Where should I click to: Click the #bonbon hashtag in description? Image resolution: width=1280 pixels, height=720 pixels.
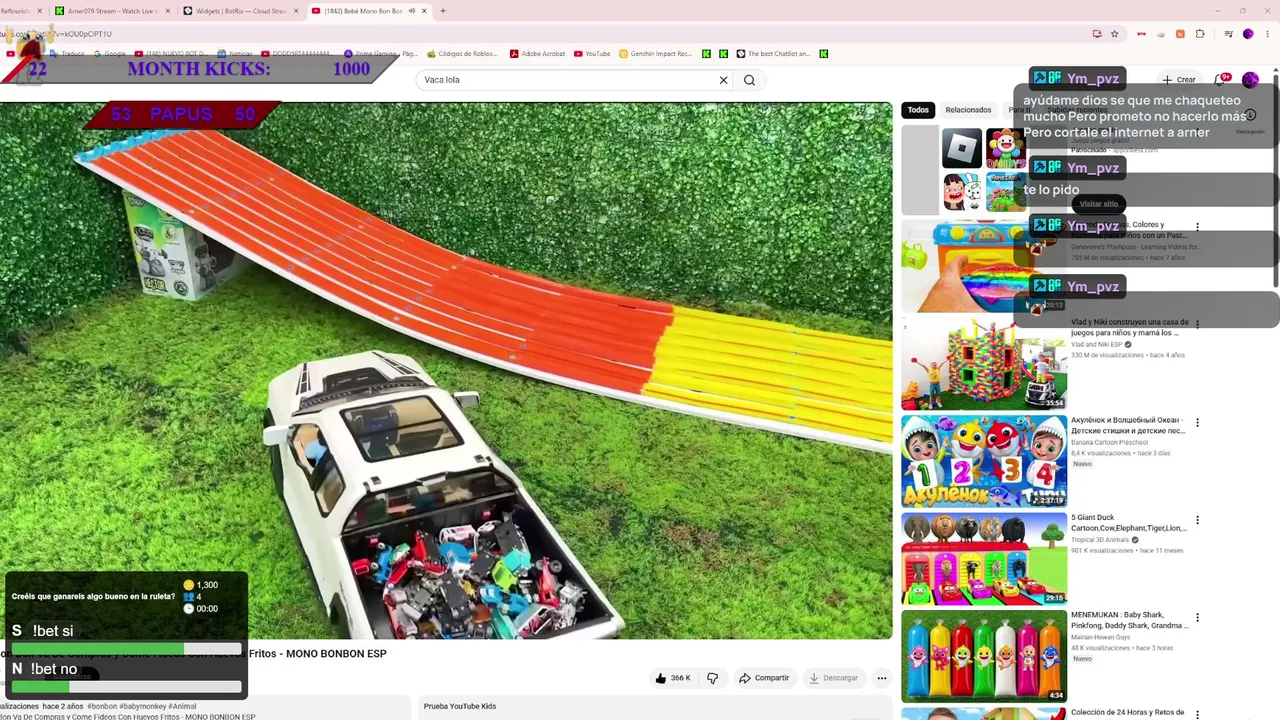[x=102, y=707]
